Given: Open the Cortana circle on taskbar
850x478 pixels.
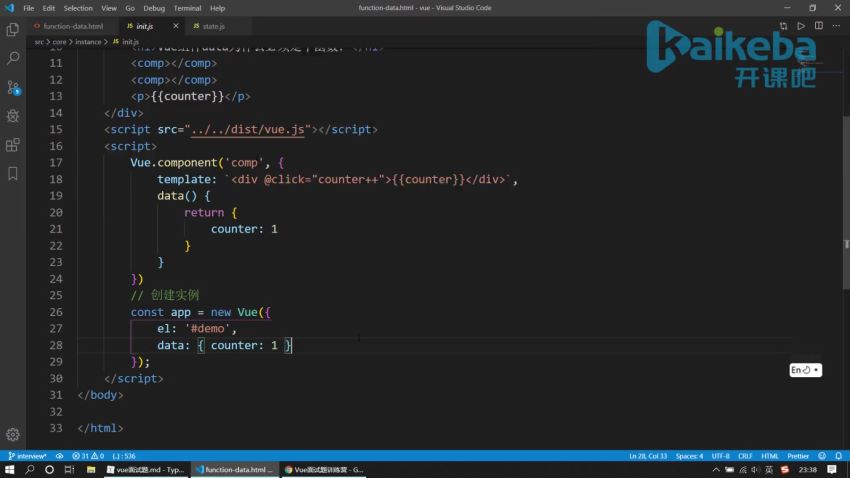Looking at the screenshot, I should (x=49, y=470).
